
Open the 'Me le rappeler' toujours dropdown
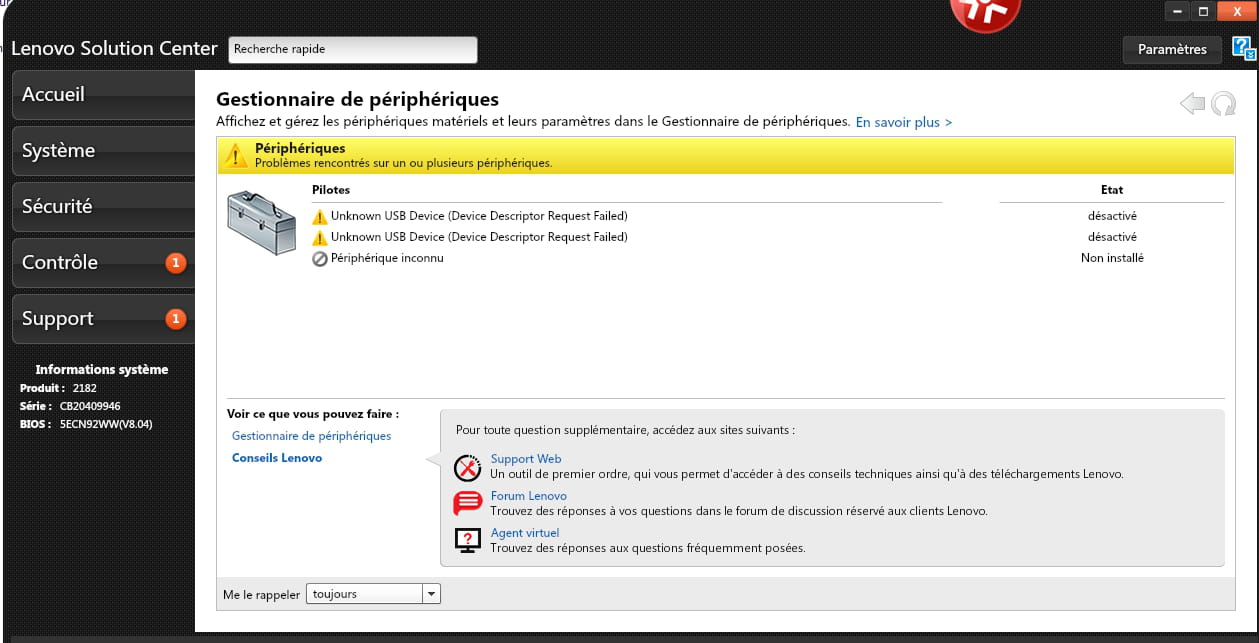coord(373,594)
